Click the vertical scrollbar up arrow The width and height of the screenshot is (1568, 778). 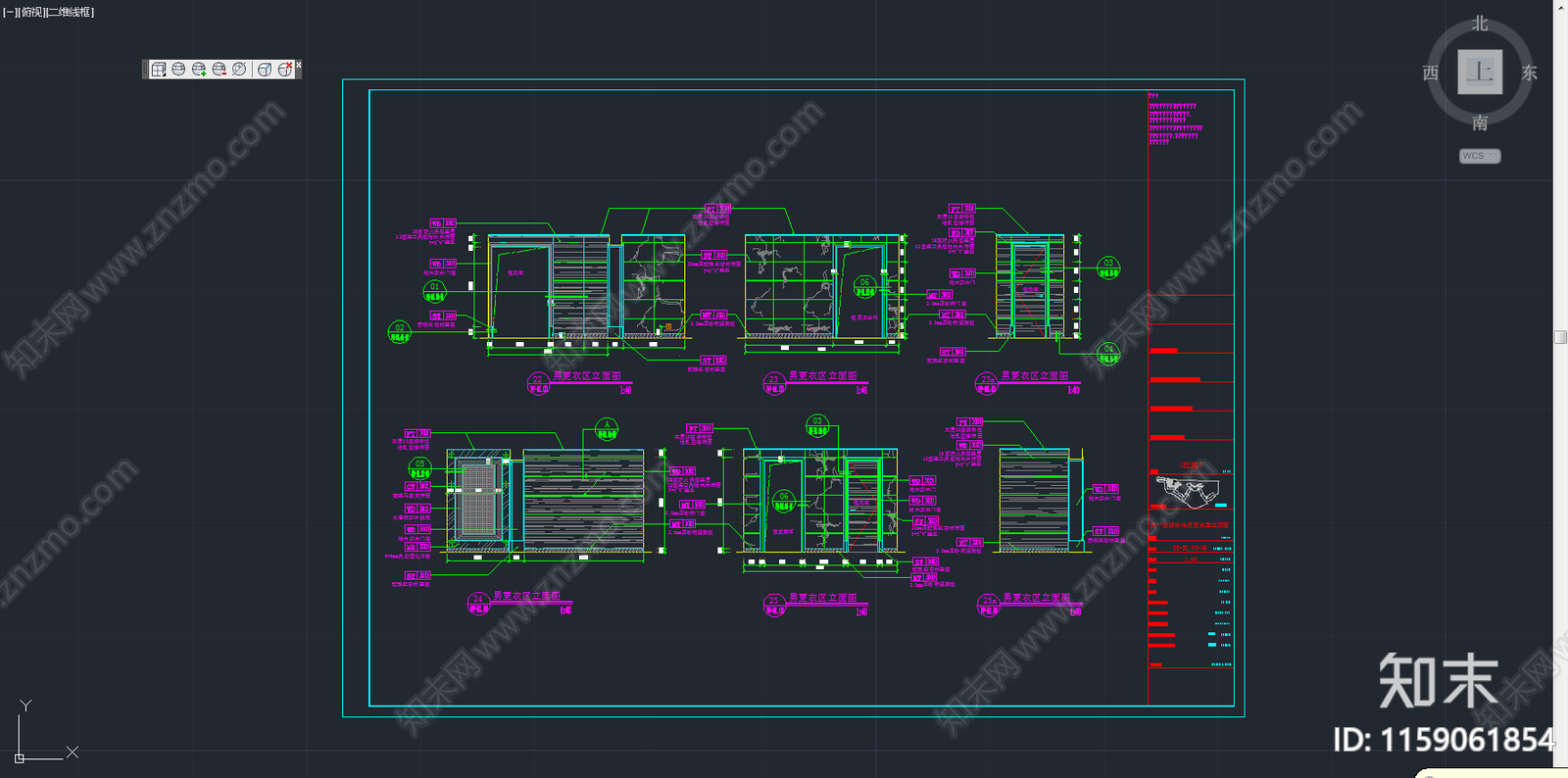[x=1561, y=7]
